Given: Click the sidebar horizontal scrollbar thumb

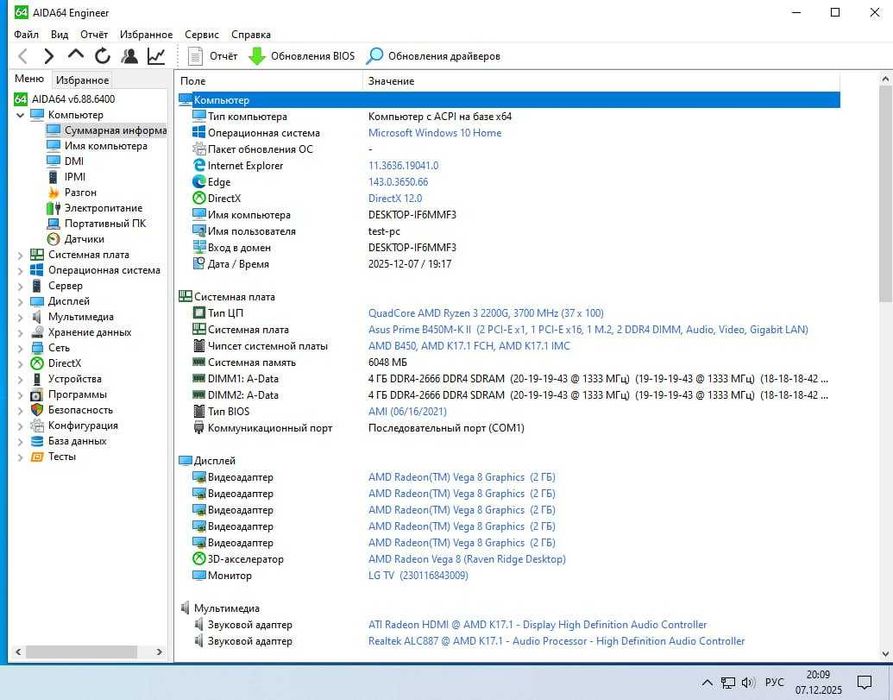Looking at the screenshot, I should pos(81,652).
